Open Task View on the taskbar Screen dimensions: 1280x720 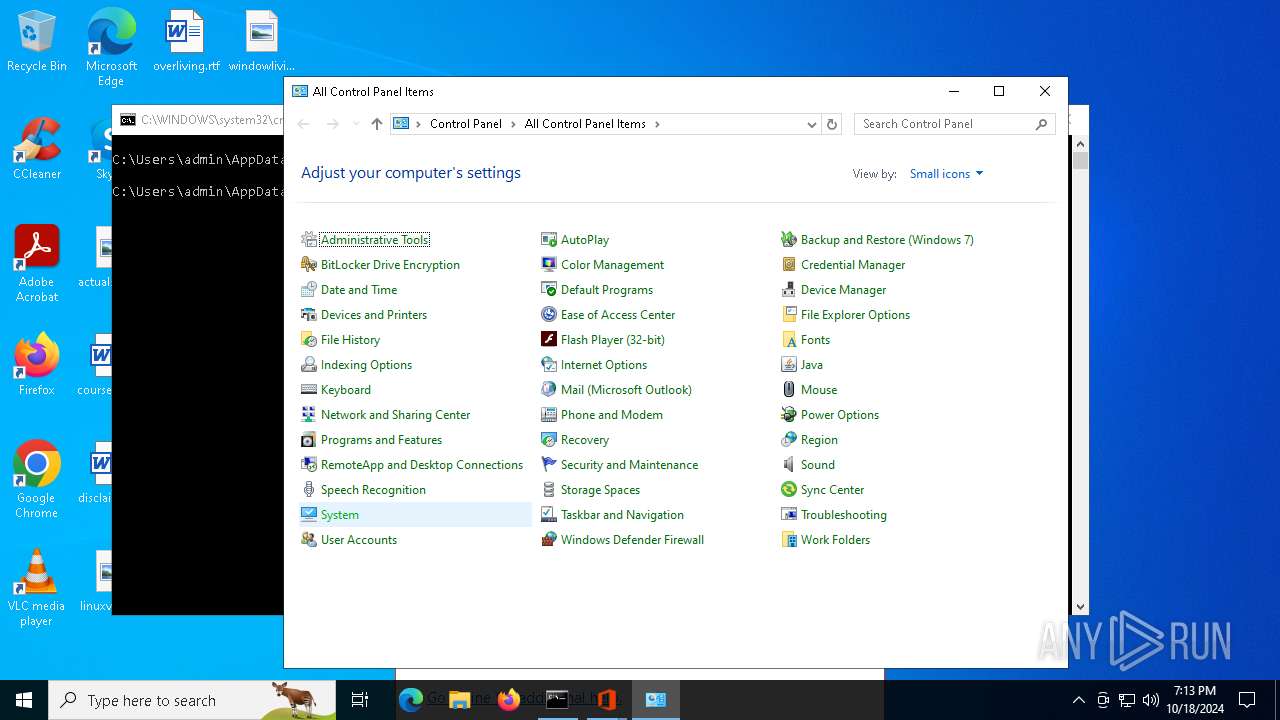(360, 700)
